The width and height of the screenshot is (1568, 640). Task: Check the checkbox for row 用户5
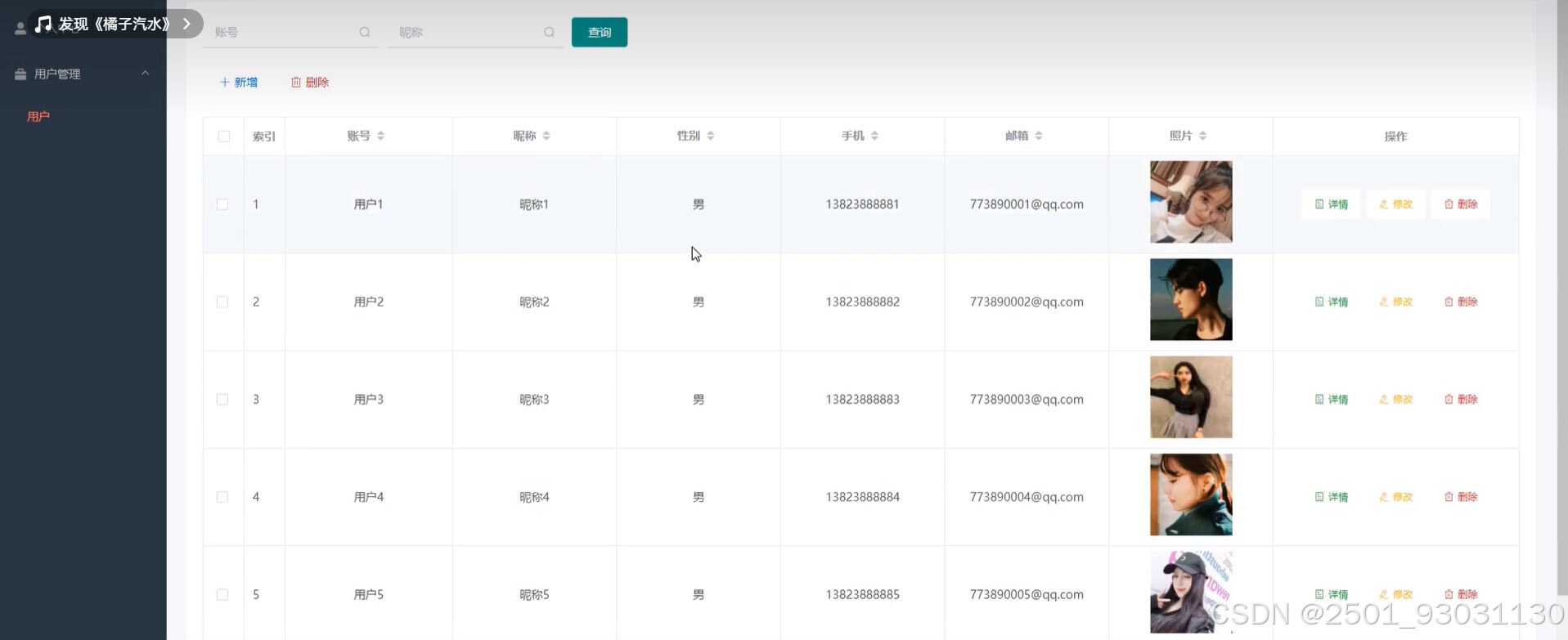click(222, 594)
